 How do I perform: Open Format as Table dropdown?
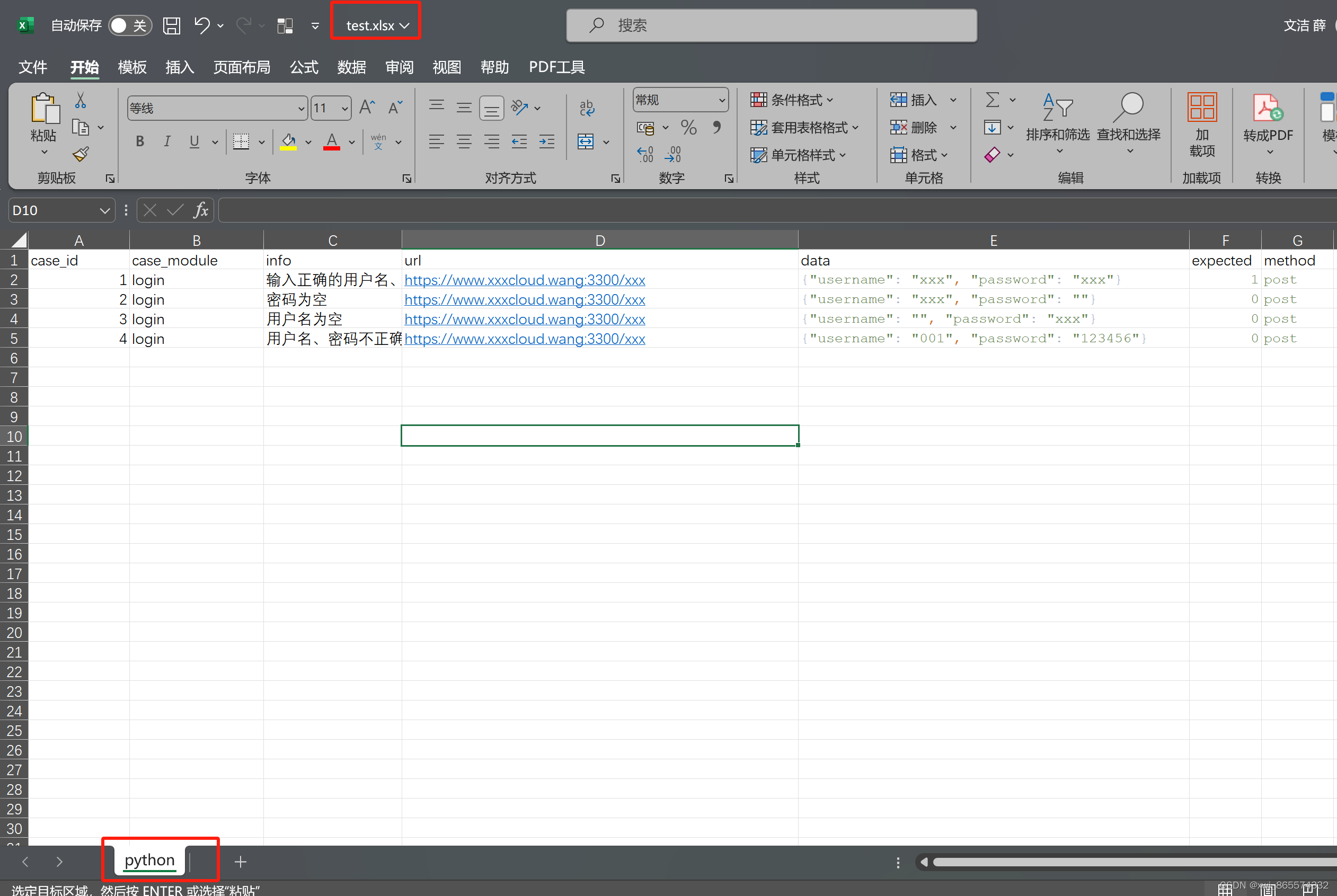coord(804,127)
